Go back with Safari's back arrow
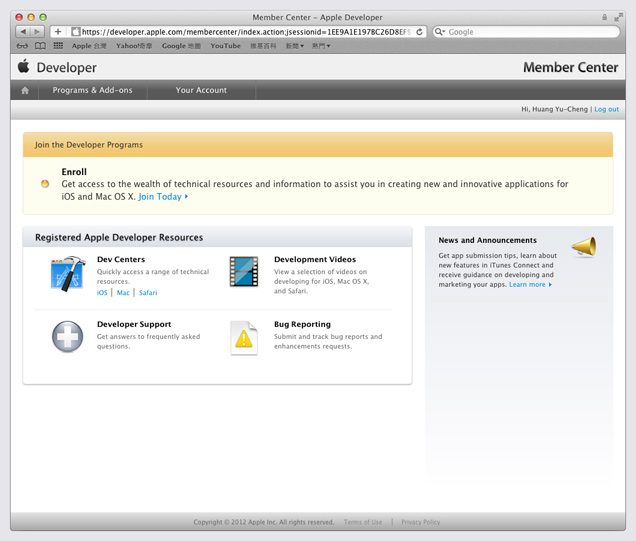 pos(23,32)
